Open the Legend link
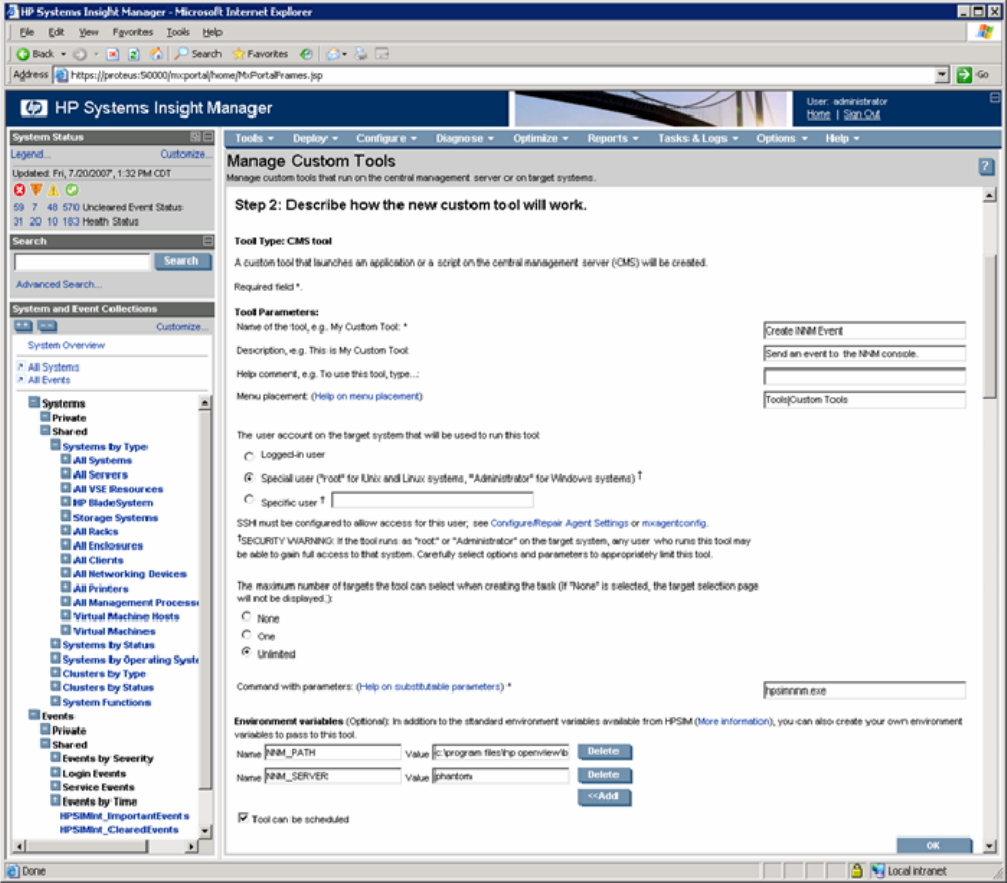 pos(30,154)
